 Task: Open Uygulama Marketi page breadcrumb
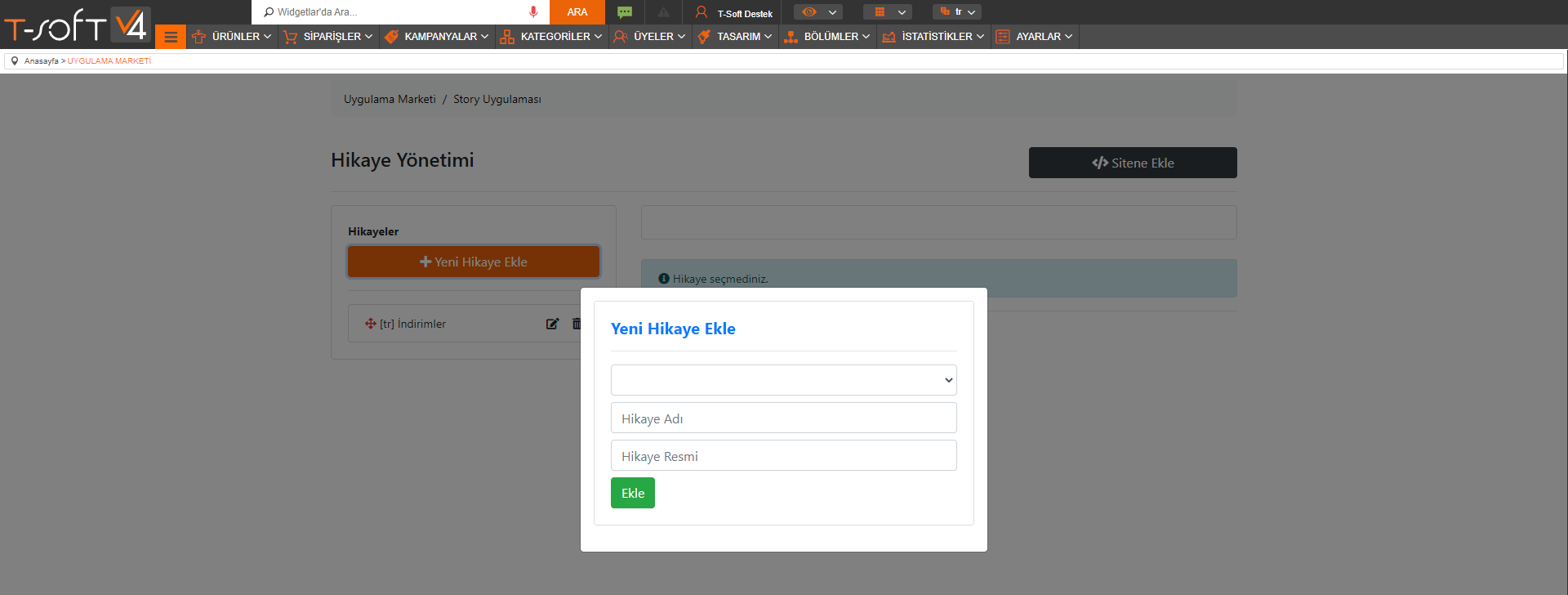390,99
